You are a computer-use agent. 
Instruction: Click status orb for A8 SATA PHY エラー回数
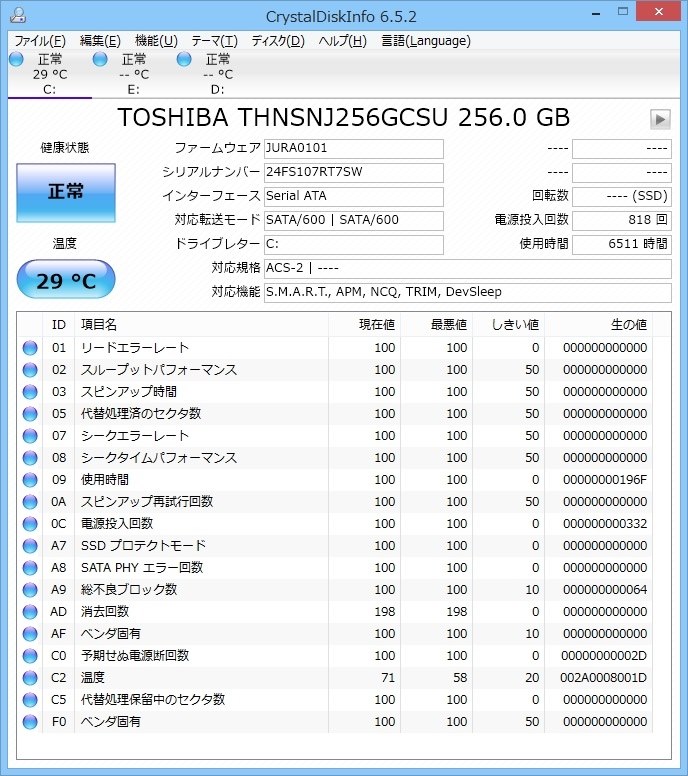click(30, 568)
